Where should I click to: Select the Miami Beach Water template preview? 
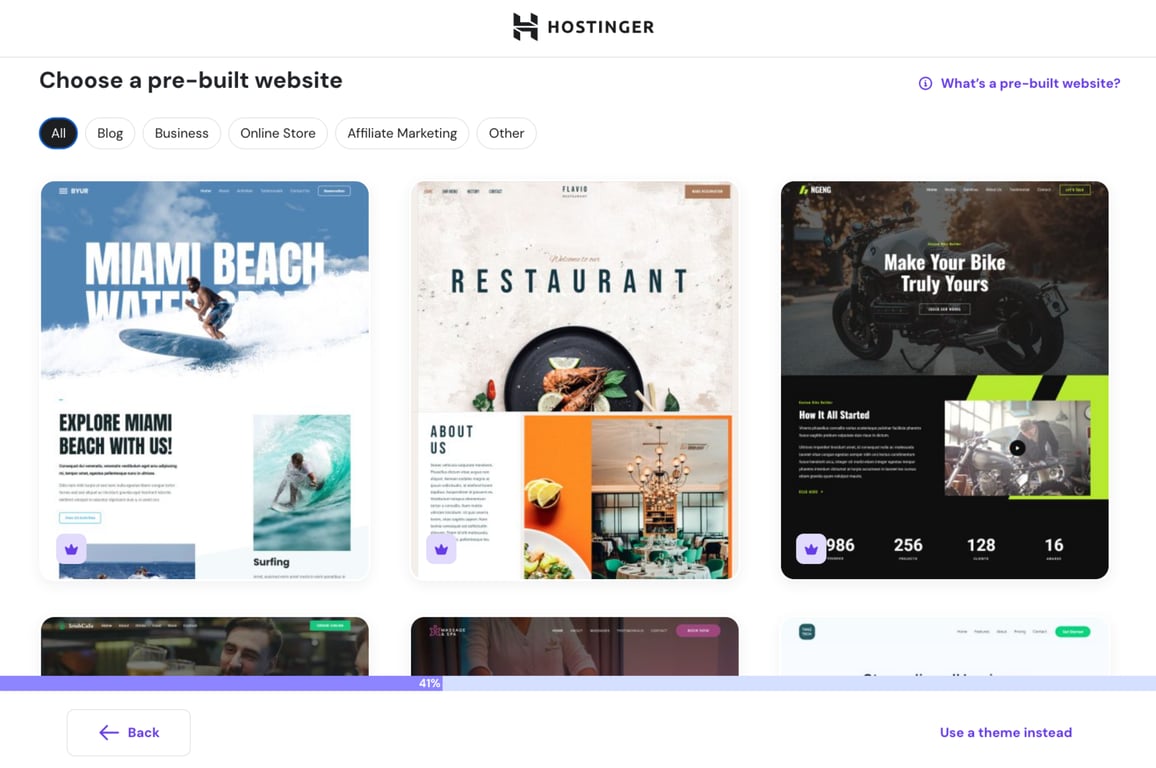tap(204, 380)
